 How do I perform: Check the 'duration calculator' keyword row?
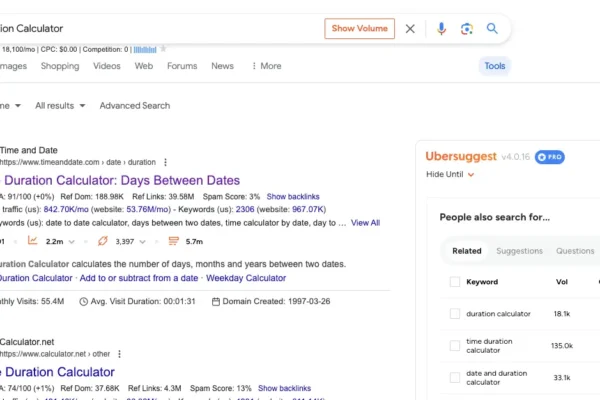click(455, 313)
